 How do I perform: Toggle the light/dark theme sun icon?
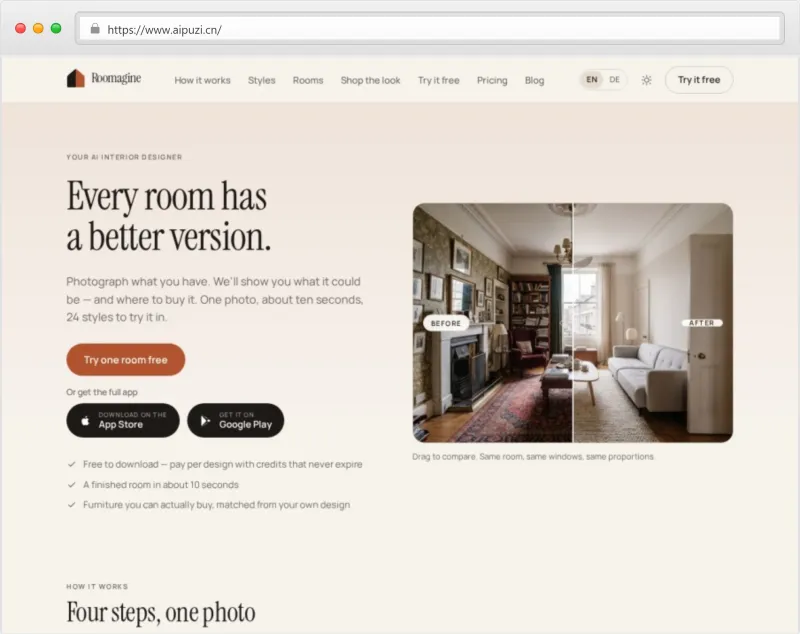click(x=646, y=80)
